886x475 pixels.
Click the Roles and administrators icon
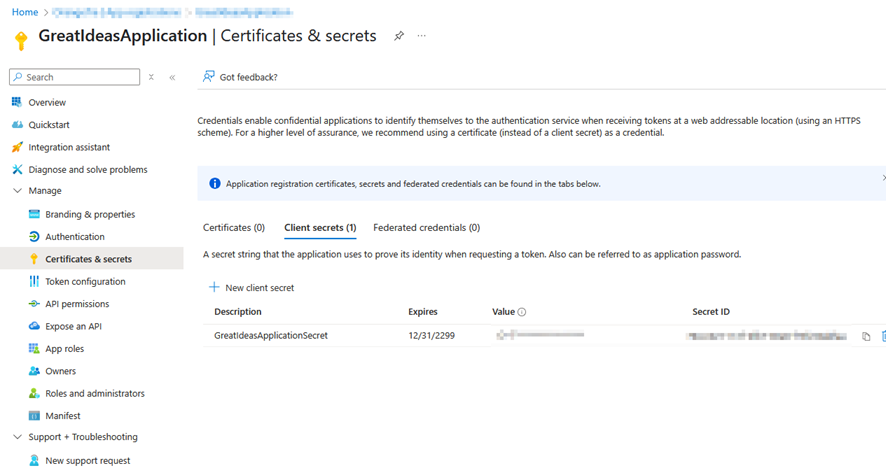34,393
